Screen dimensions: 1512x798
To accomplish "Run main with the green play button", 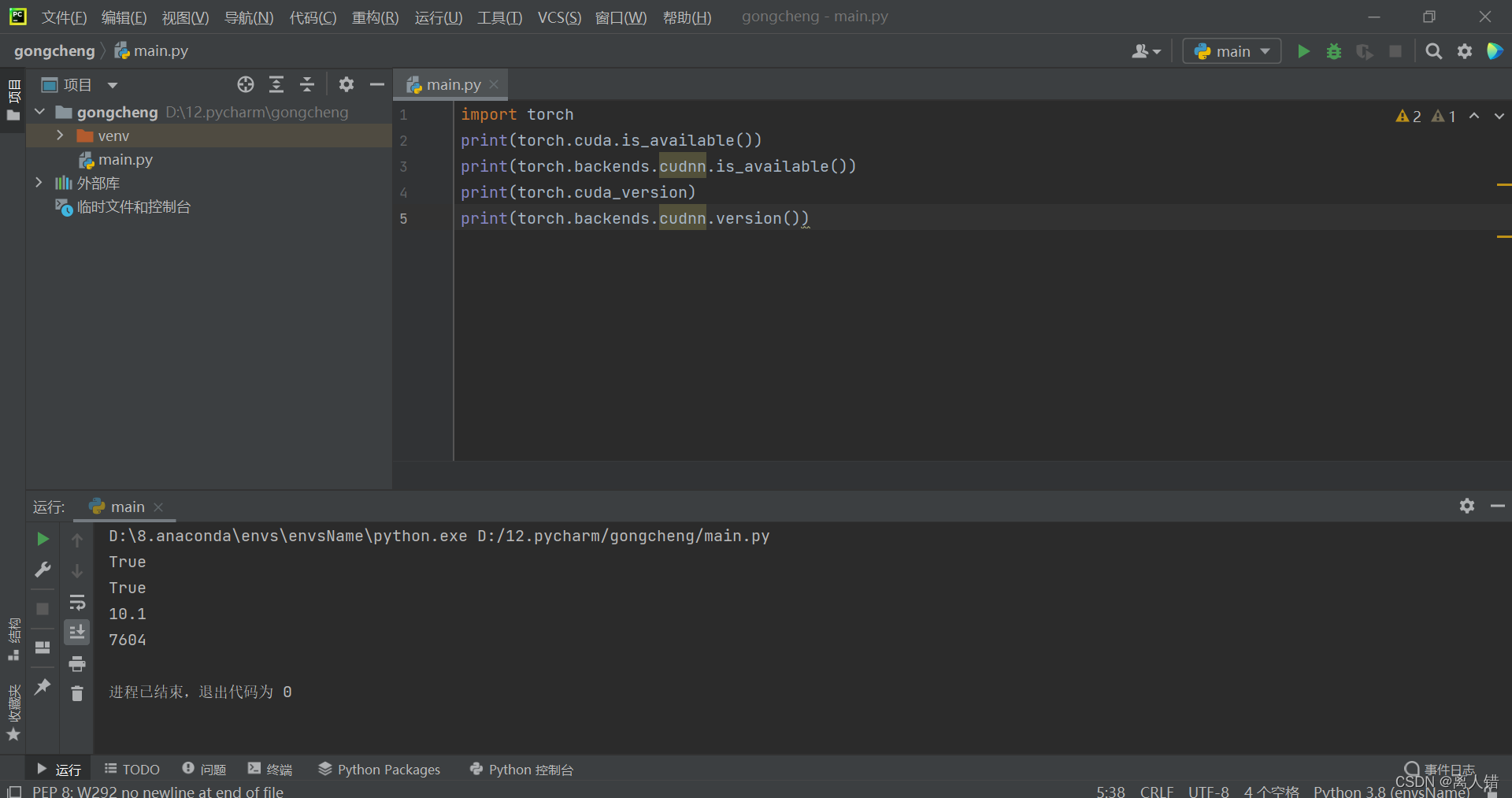I will (1303, 51).
